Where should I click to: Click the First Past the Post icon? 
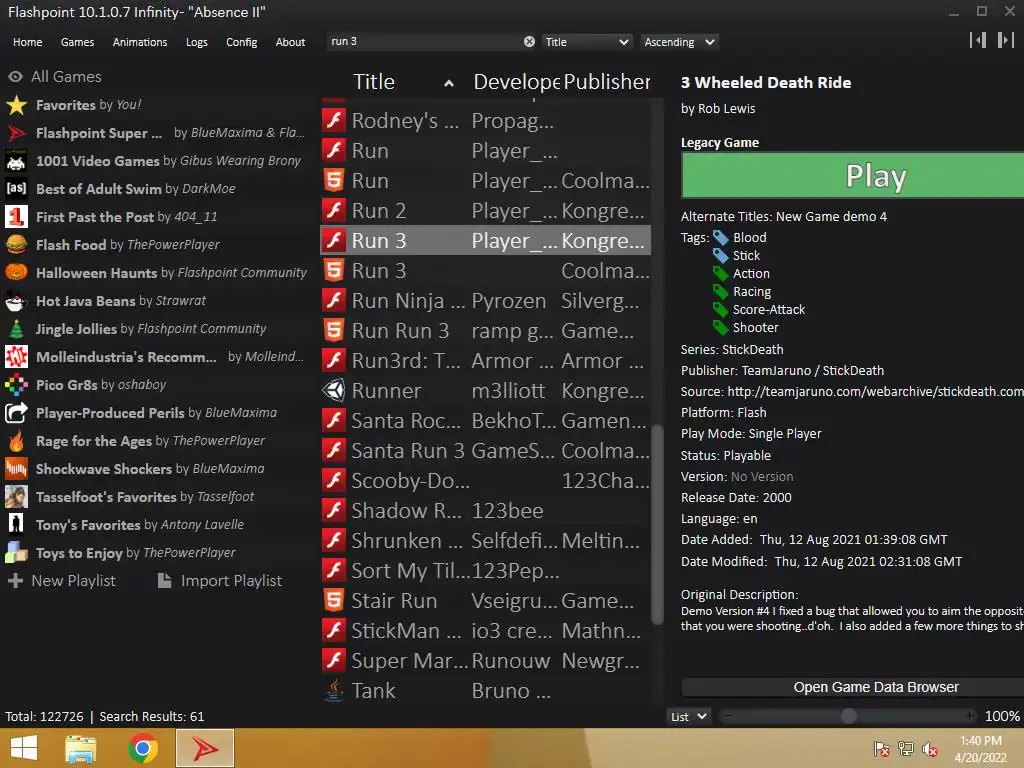click(16, 217)
